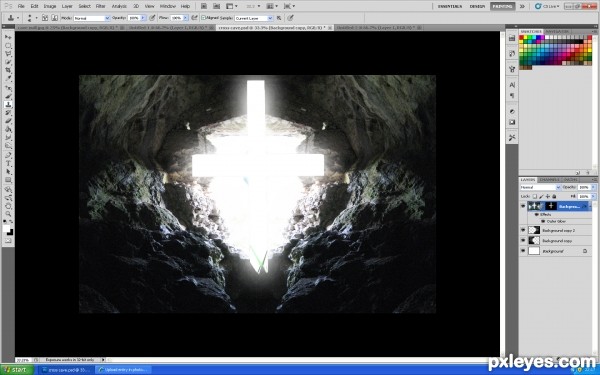Switch to the Channels tab
Screen dimensions: 600x375
tap(548, 179)
